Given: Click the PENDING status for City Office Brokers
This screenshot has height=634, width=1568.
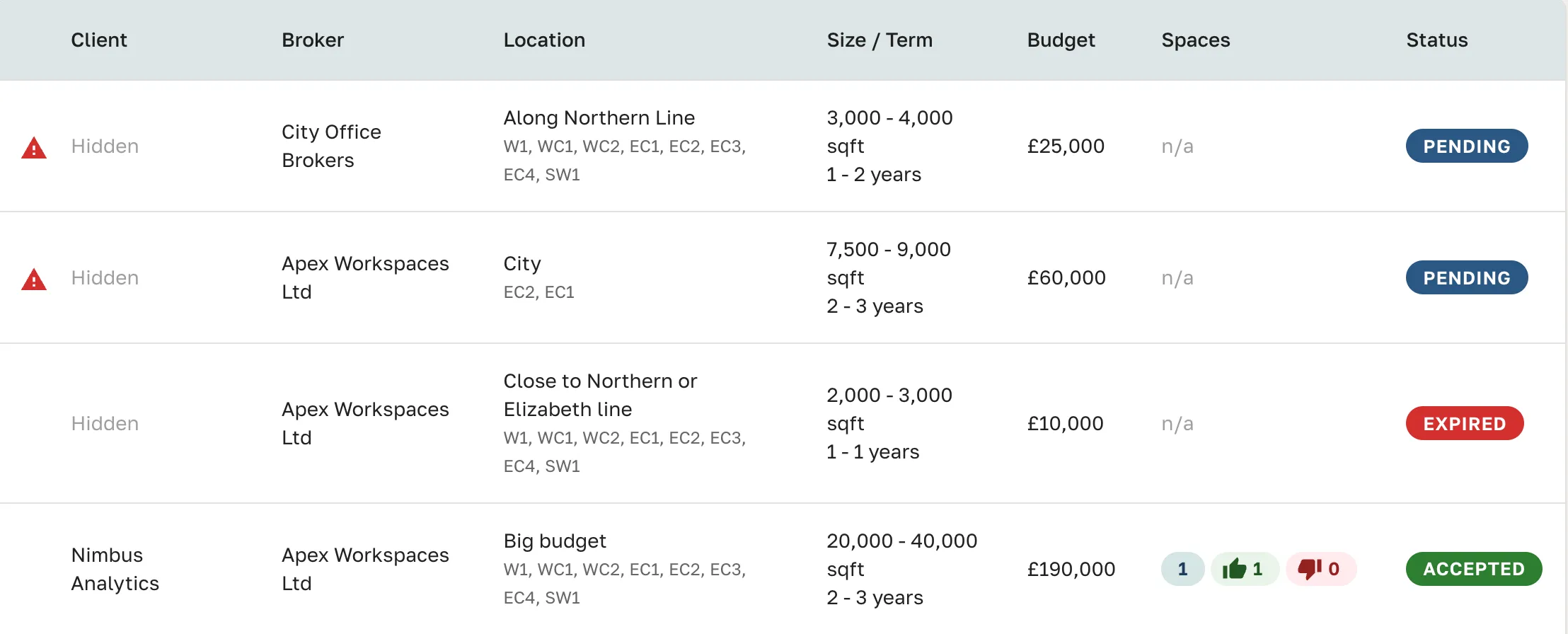Looking at the screenshot, I should [1466, 146].
